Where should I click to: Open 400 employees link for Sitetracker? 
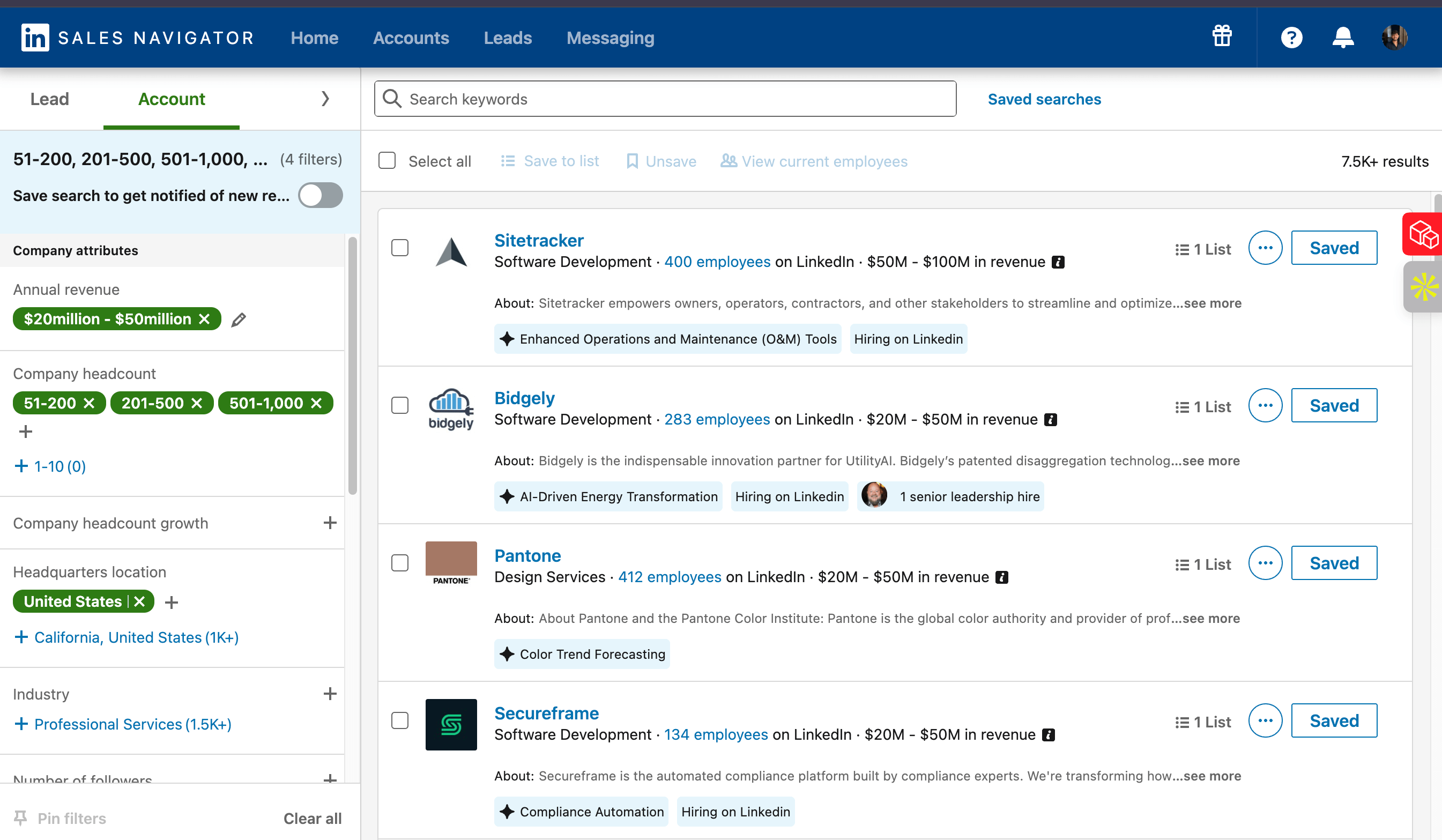coord(717,262)
